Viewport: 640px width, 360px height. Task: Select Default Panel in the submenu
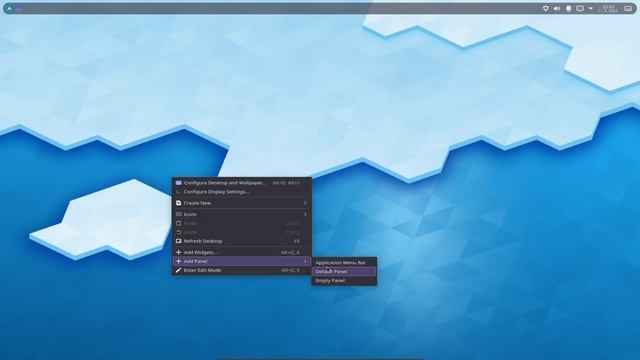pos(344,272)
